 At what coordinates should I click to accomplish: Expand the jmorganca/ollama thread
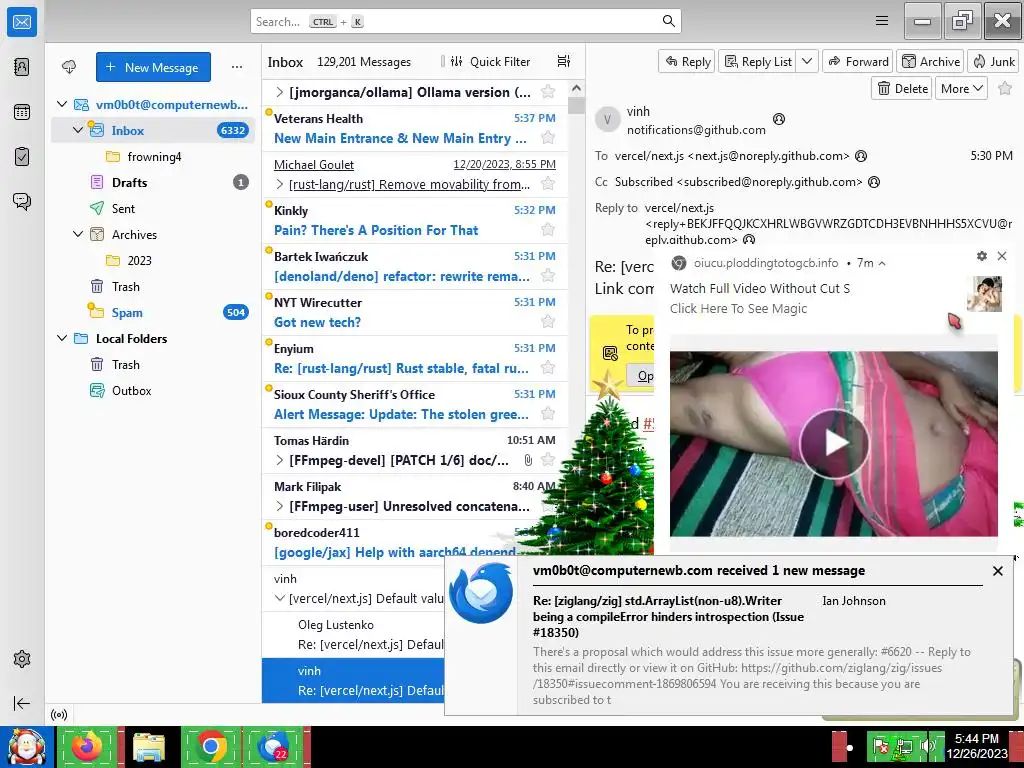[x=280, y=92]
